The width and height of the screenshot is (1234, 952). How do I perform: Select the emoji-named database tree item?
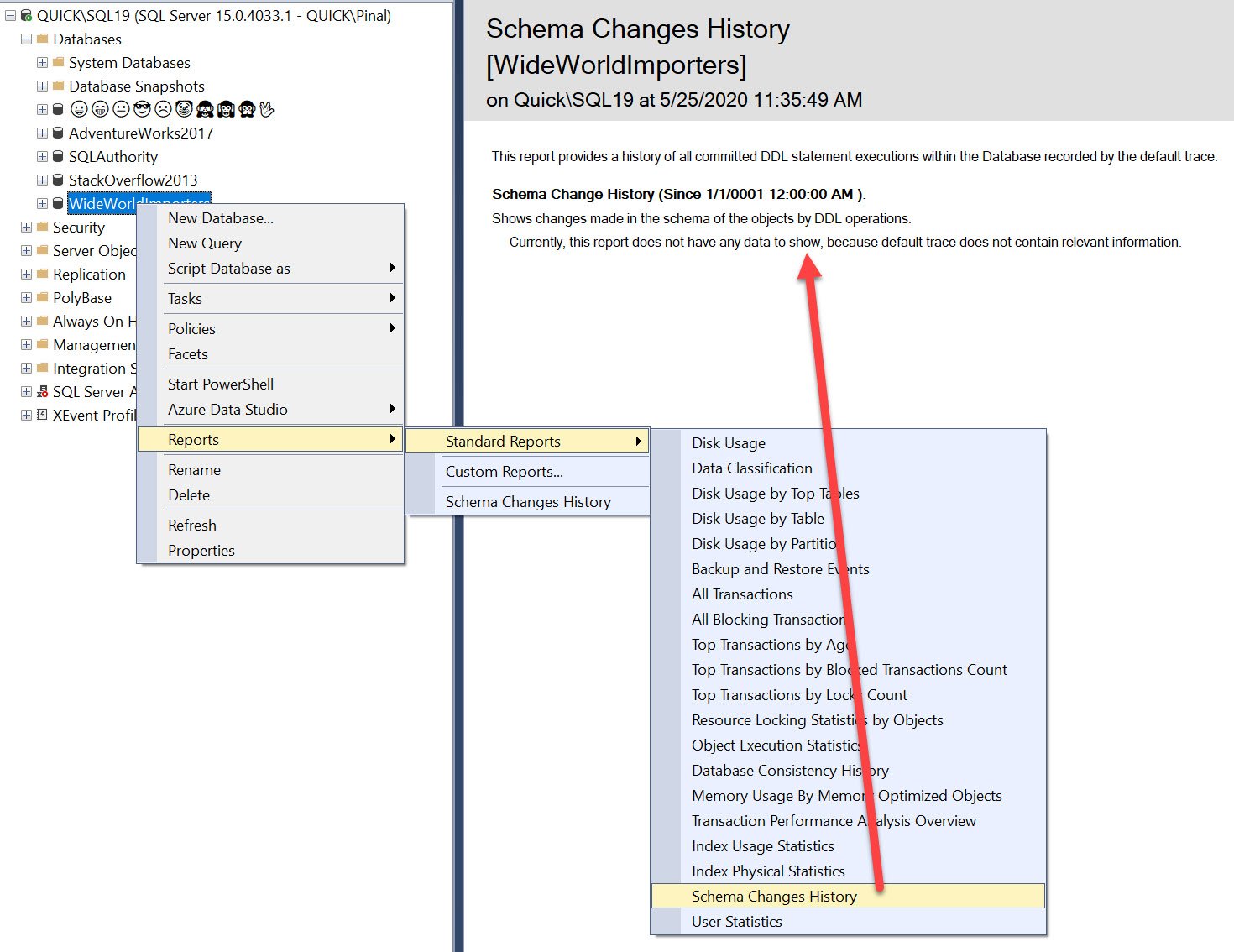tap(172, 109)
